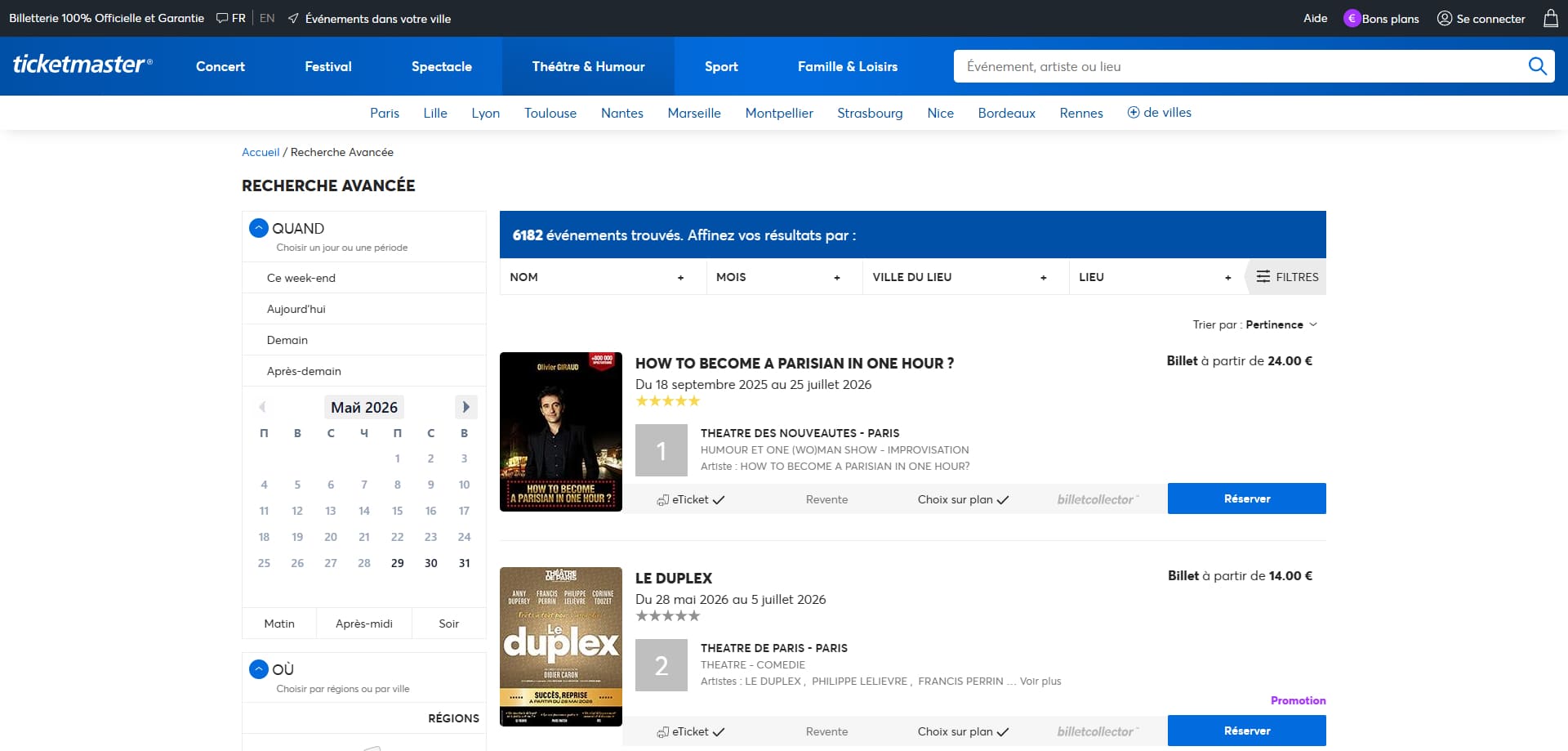Screen dimensions: 1568x751
Task: Expand the VILLE DU LIEU filter
Action: pyautogui.click(x=960, y=277)
